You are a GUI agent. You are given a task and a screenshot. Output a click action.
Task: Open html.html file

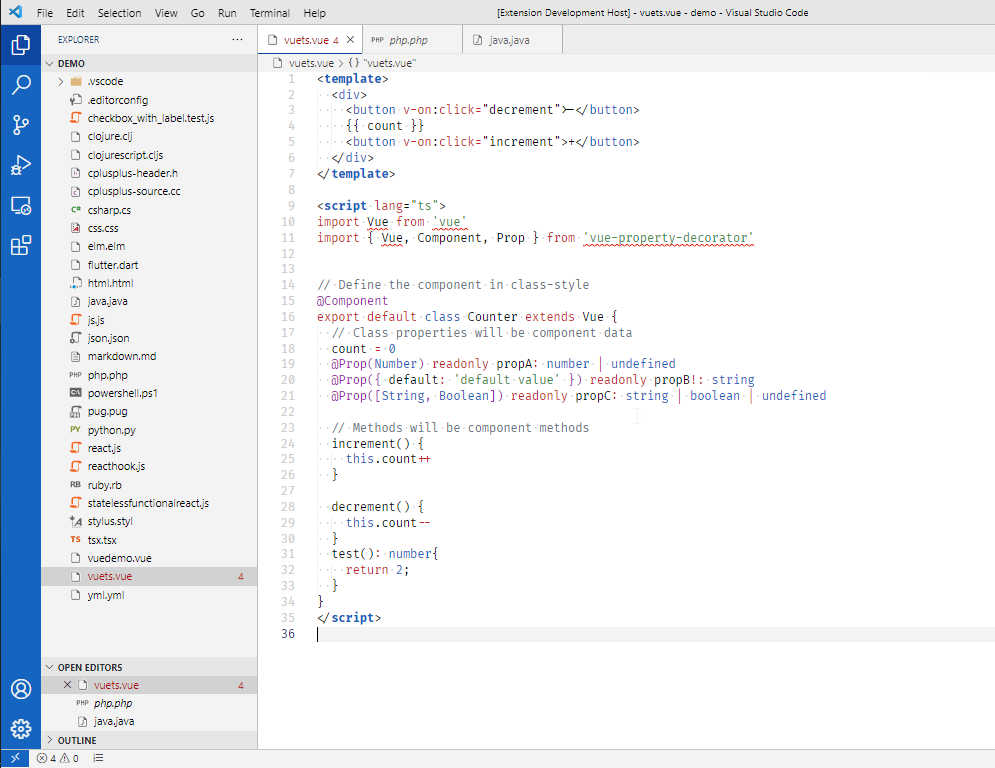pyautogui.click(x=149, y=283)
